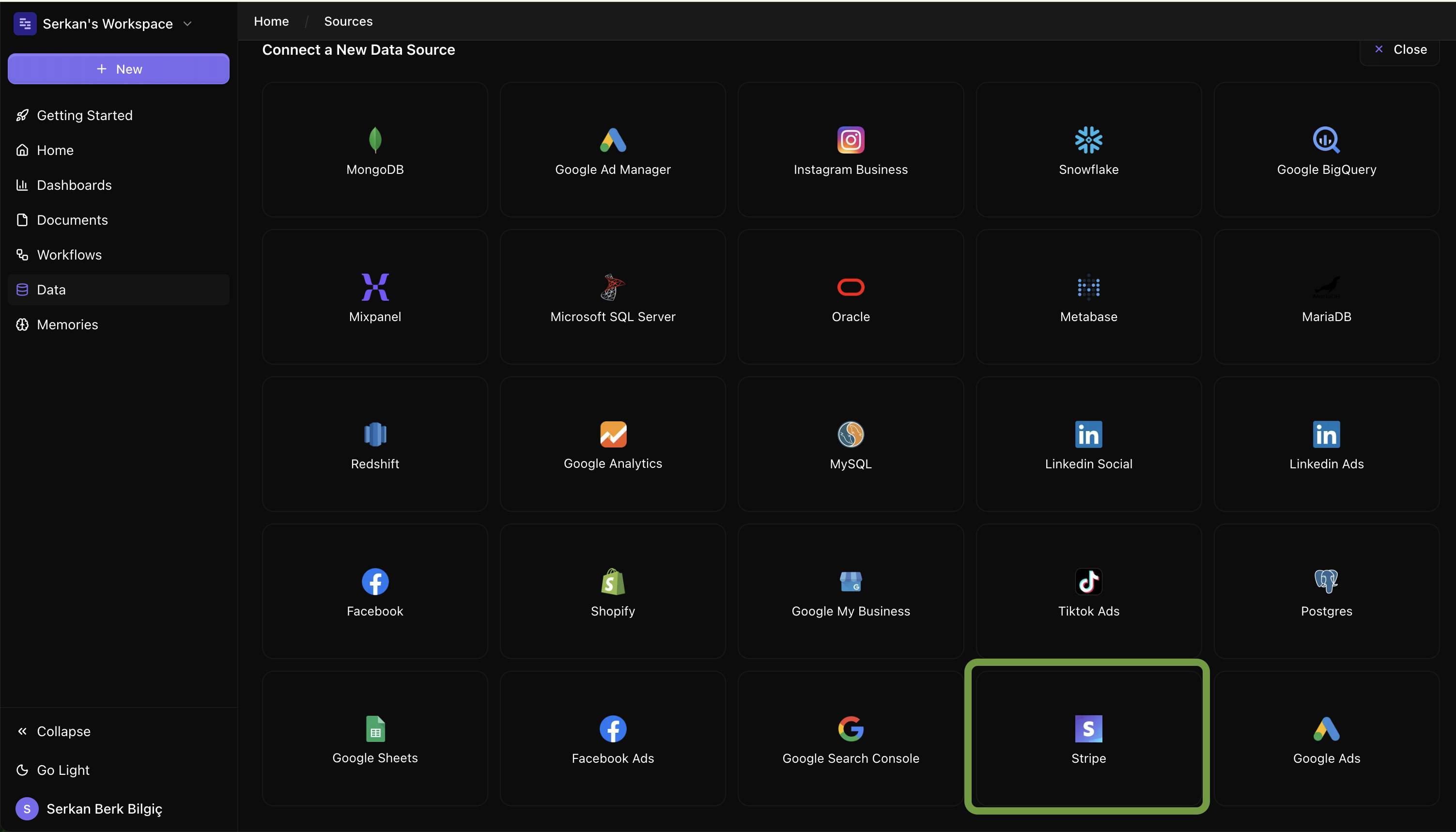Choose the Google BigQuery icon
This screenshot has width=1456, height=832.
tap(1326, 139)
